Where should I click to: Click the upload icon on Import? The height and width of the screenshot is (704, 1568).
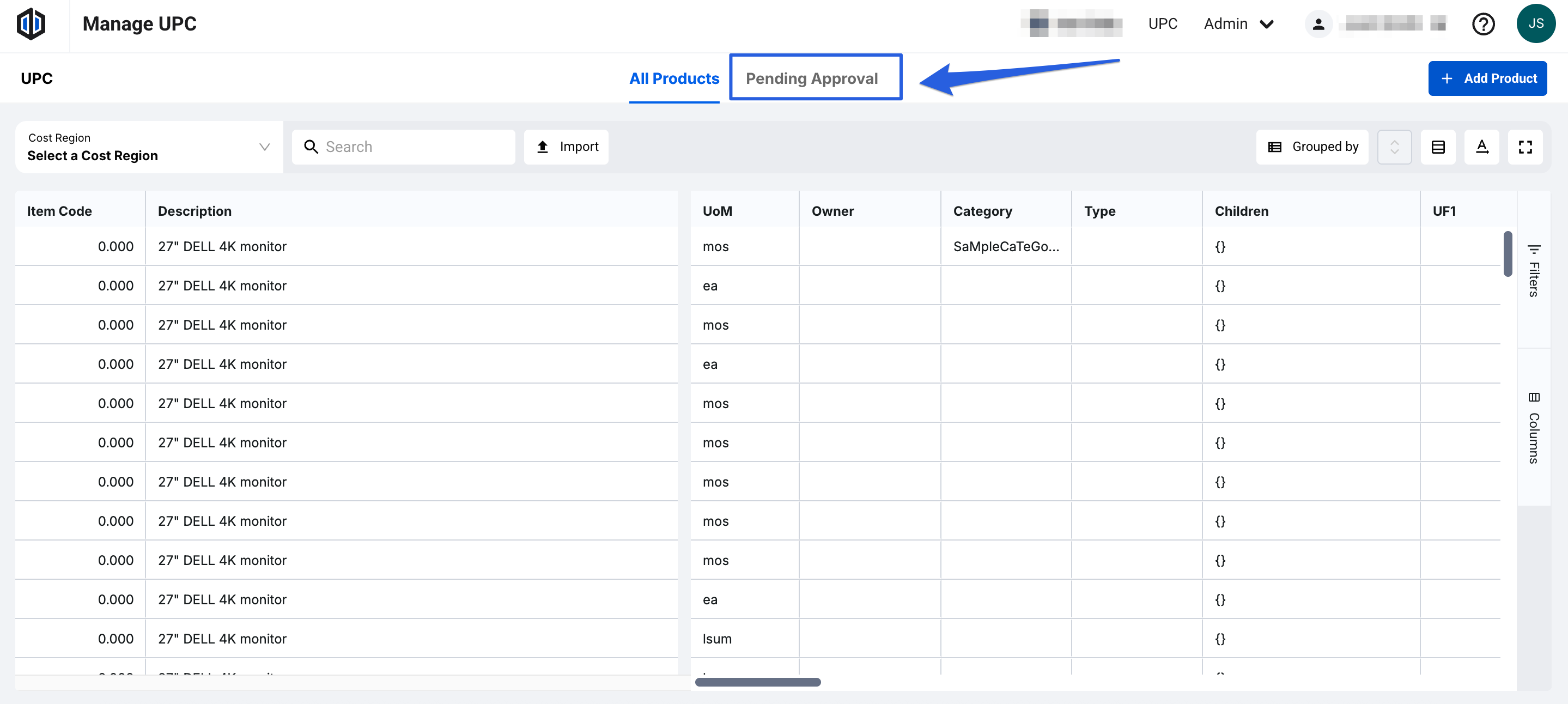coord(542,147)
